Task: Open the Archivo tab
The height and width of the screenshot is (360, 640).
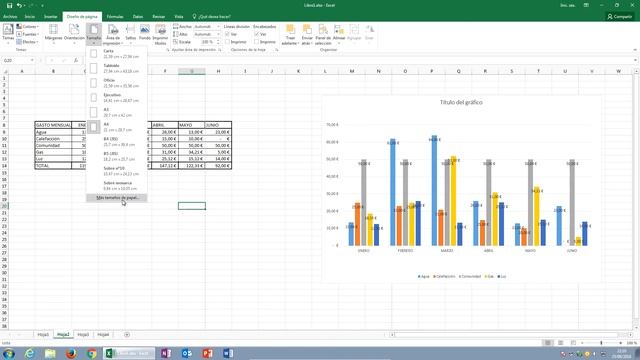Action: (x=10, y=17)
